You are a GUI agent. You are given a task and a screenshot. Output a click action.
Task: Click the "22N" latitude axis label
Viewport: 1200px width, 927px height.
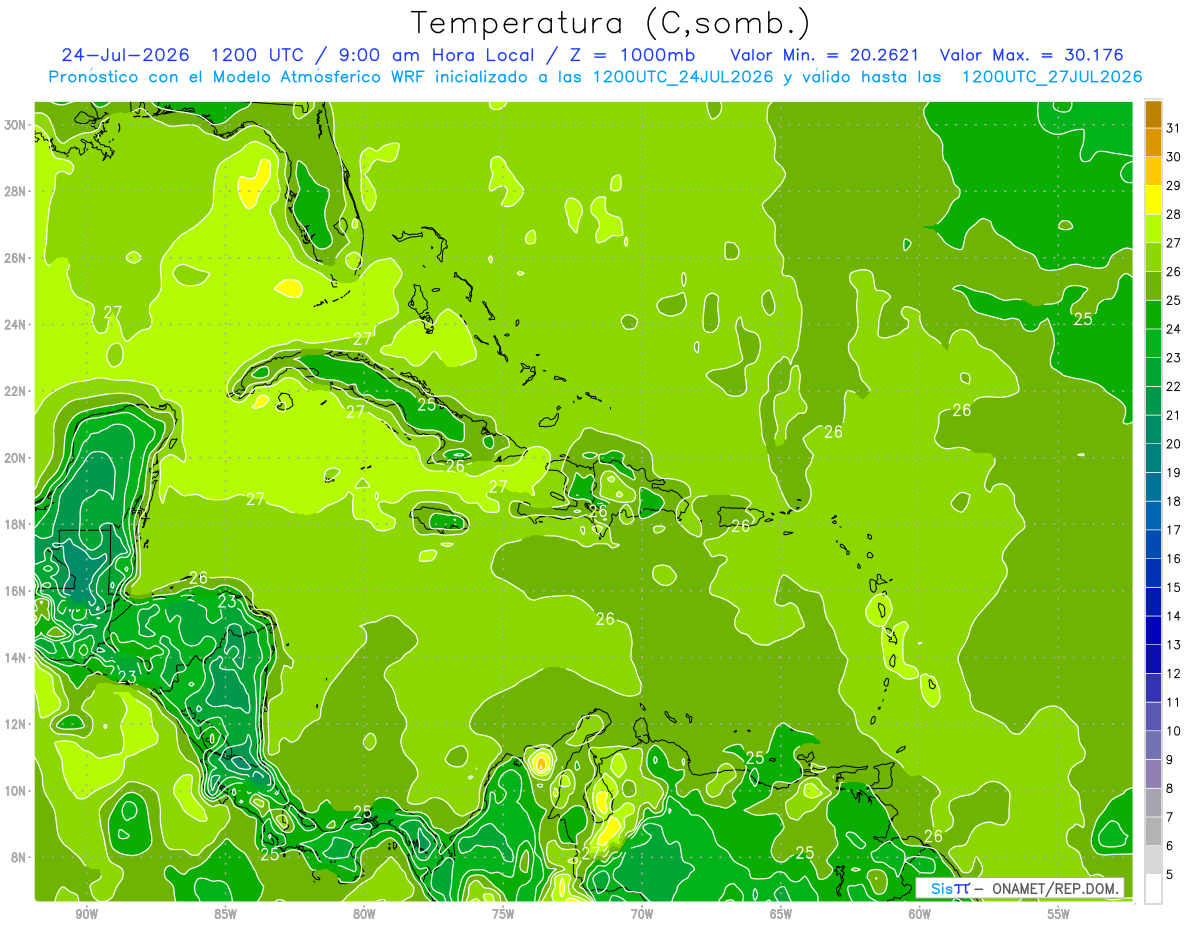tap(14, 391)
